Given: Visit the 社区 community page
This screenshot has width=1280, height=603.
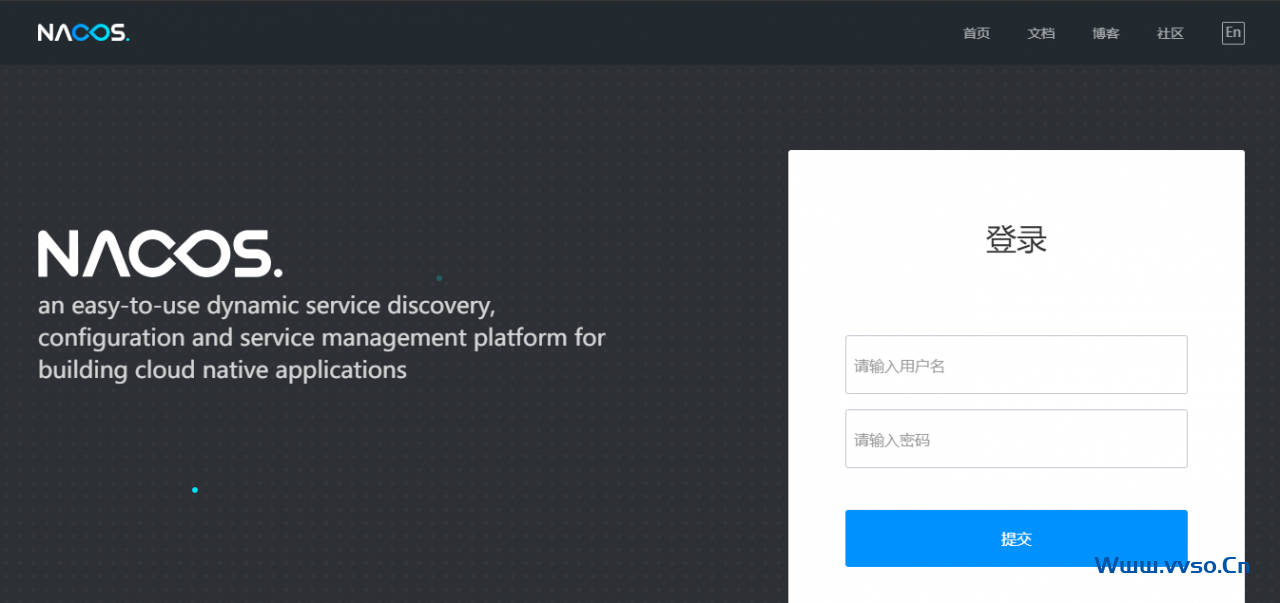Looking at the screenshot, I should [x=1170, y=33].
